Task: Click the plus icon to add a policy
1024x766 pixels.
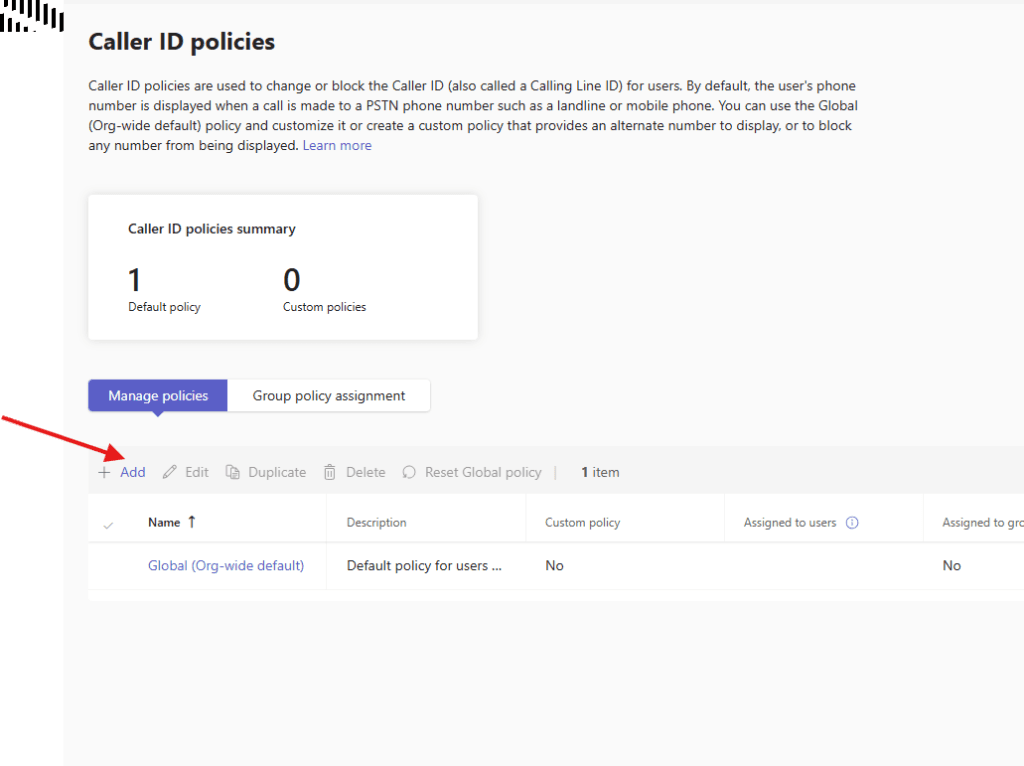Action: click(104, 472)
